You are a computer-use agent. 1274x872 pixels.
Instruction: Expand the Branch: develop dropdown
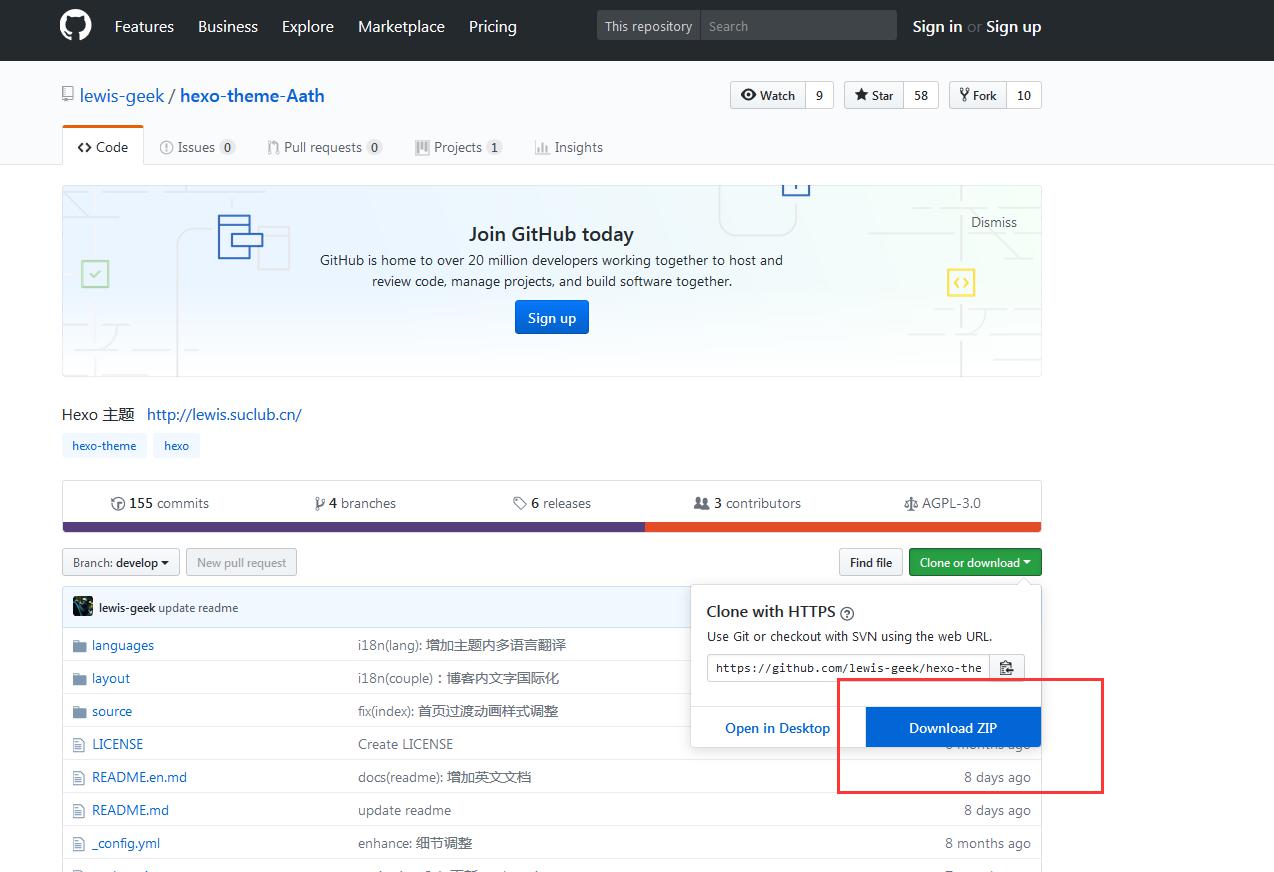click(121, 562)
